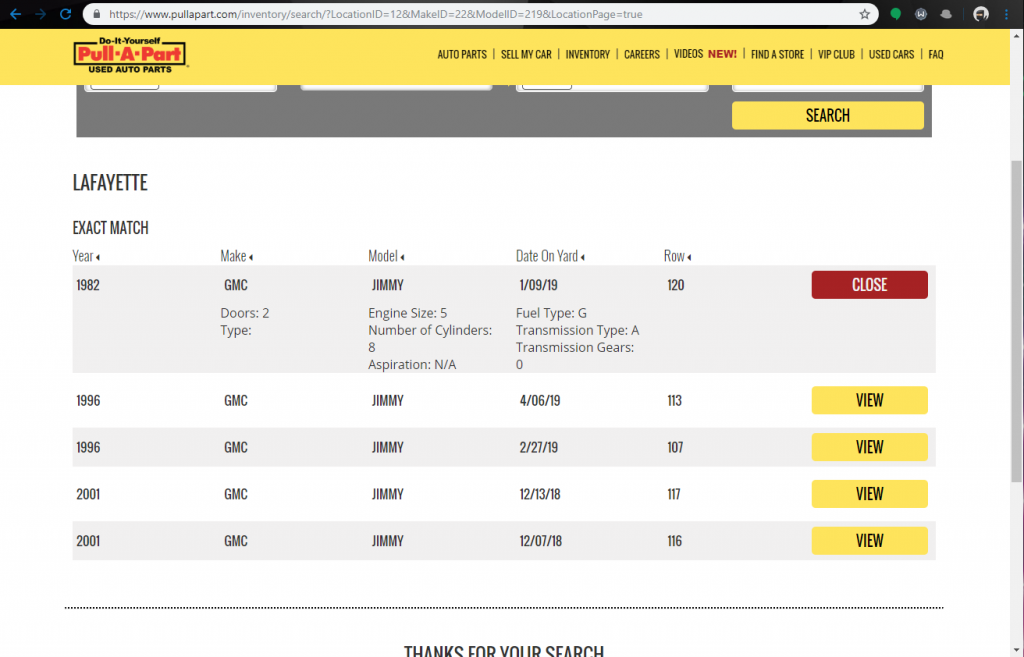The height and width of the screenshot is (657, 1024).
Task: Click the date 12/07/18
Action: (540, 541)
